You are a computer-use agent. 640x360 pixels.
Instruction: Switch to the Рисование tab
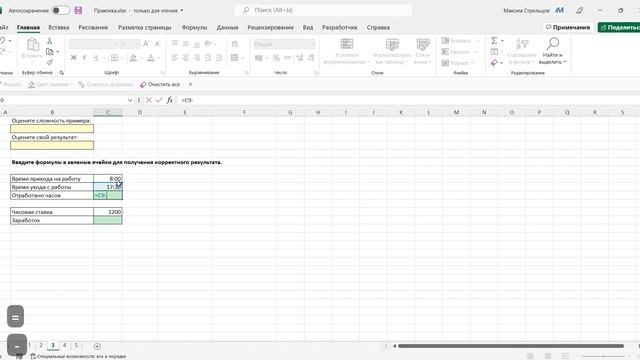coord(93,27)
